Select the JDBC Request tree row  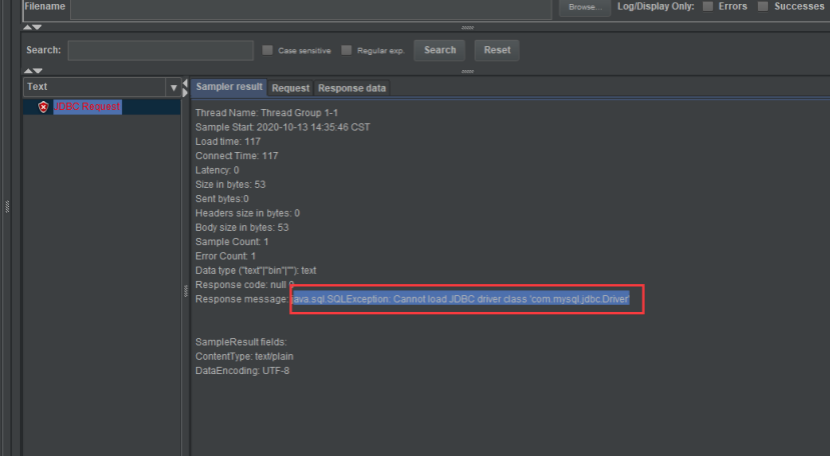(x=102, y=107)
